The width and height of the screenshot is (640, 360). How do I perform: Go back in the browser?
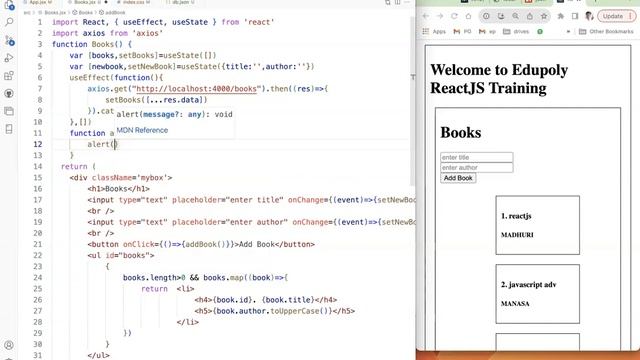(426, 16)
